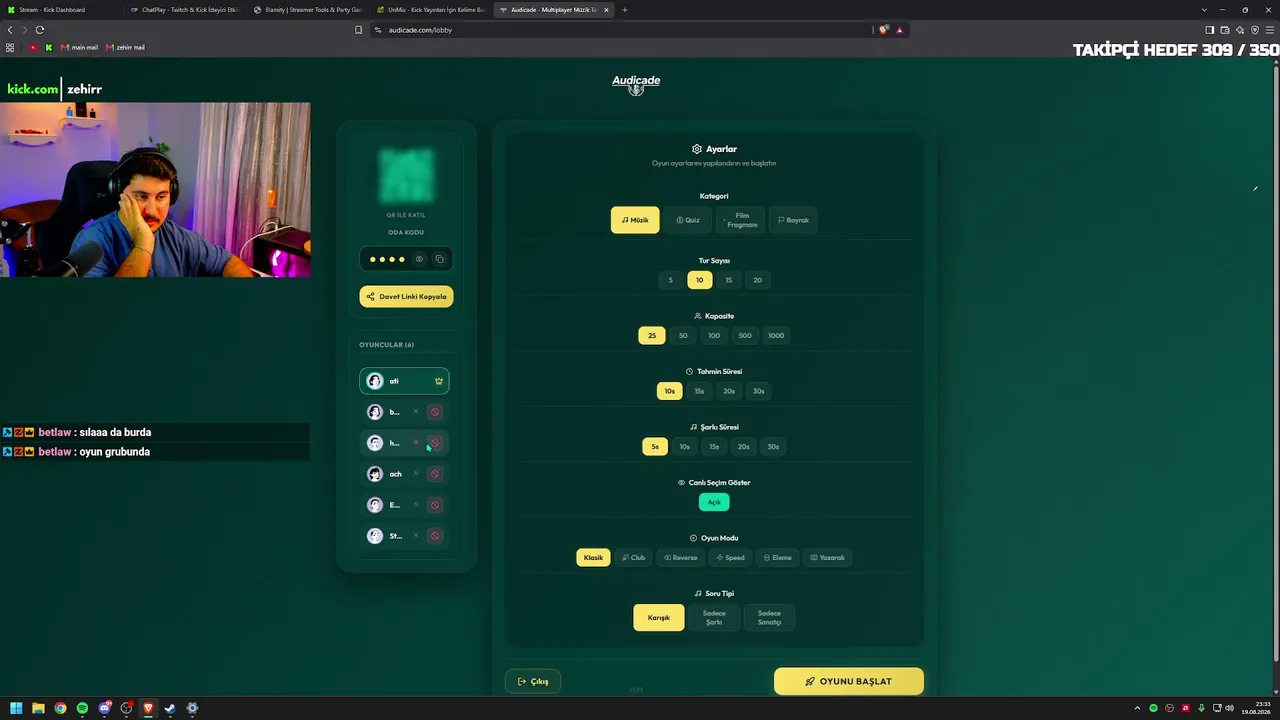Open the 'main mail' bookmark
Viewport: 1280px width, 720px height.
click(x=79, y=47)
